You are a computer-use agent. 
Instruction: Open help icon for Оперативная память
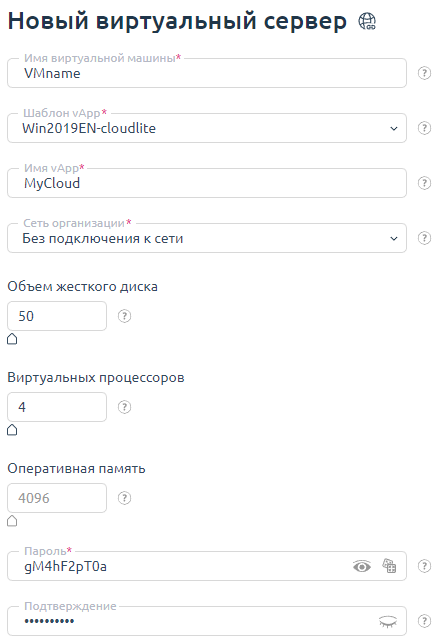[125, 498]
